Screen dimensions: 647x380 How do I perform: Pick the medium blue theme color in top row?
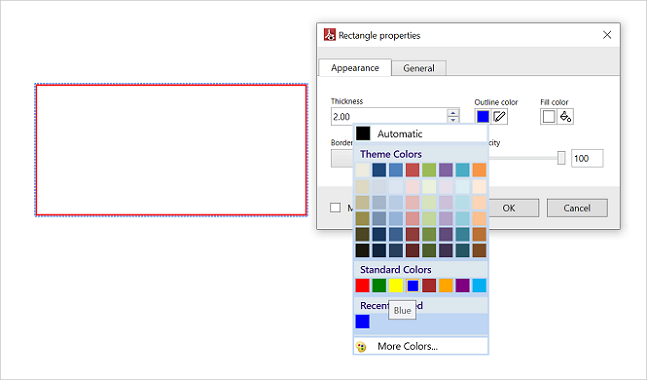[x=396, y=170]
